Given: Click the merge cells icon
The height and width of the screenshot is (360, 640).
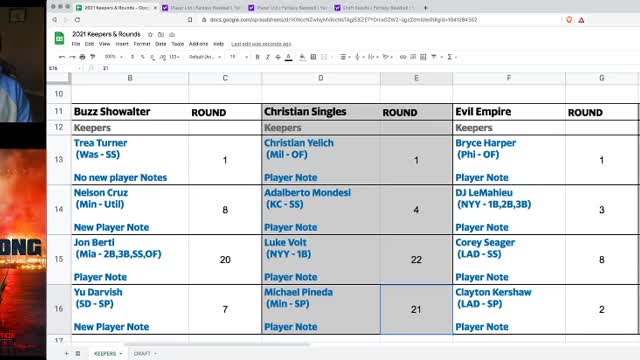Looking at the screenshot, I should coord(324,57).
